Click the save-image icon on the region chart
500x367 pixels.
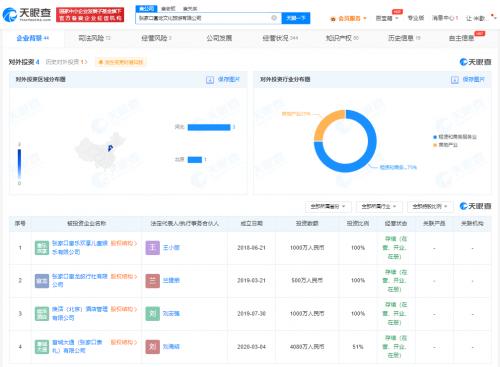(210, 80)
